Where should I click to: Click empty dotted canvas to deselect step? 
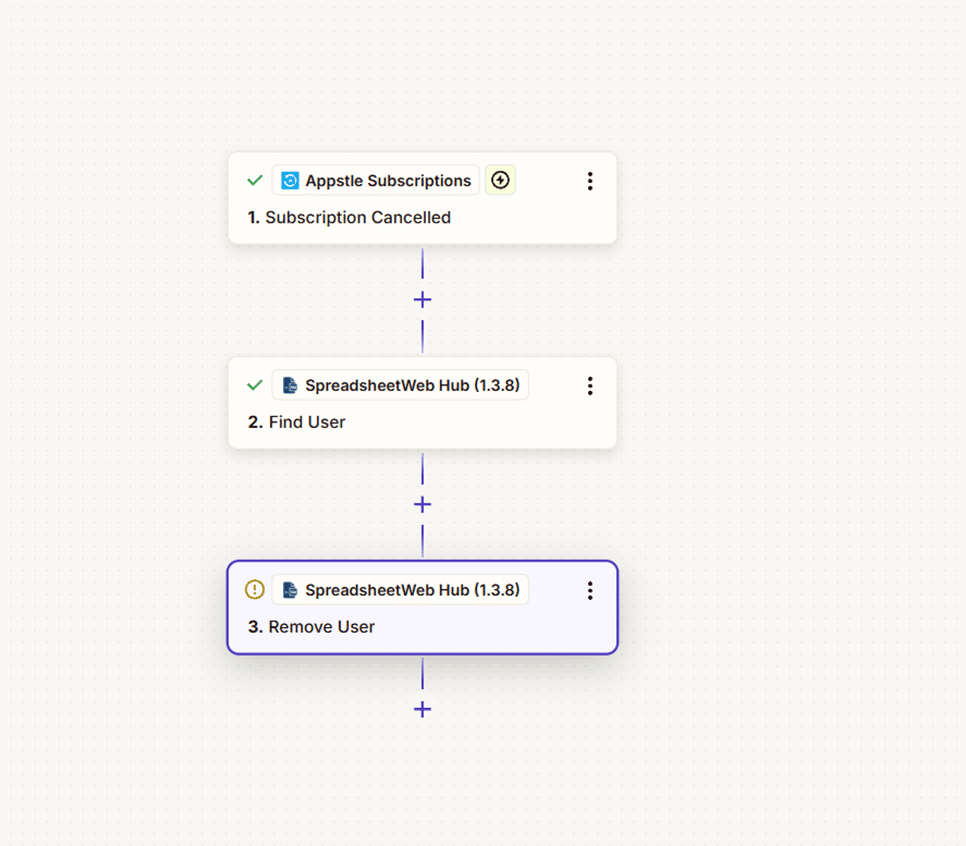tap(780, 420)
